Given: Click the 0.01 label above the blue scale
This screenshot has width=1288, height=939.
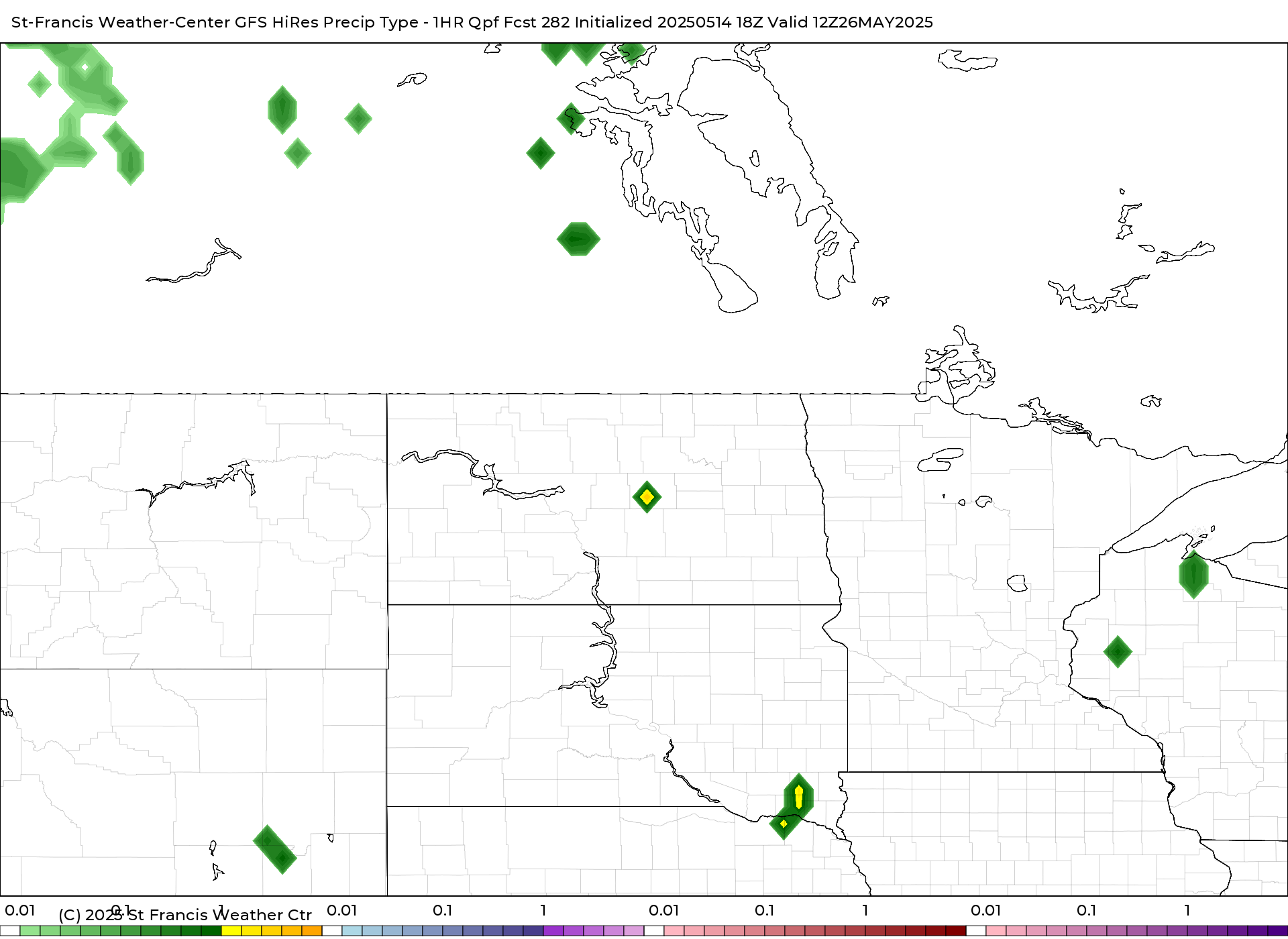Looking at the screenshot, I should tap(342, 910).
